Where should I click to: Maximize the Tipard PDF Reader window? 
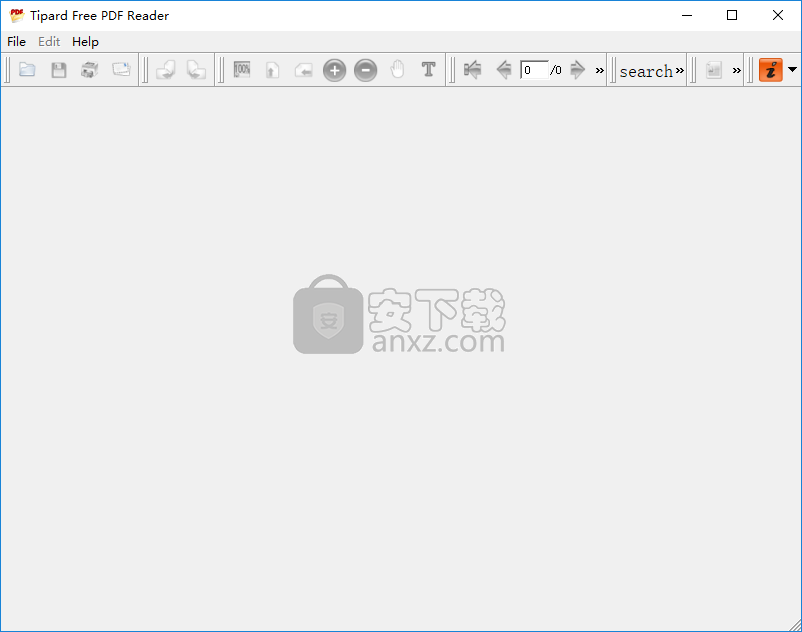click(x=732, y=15)
